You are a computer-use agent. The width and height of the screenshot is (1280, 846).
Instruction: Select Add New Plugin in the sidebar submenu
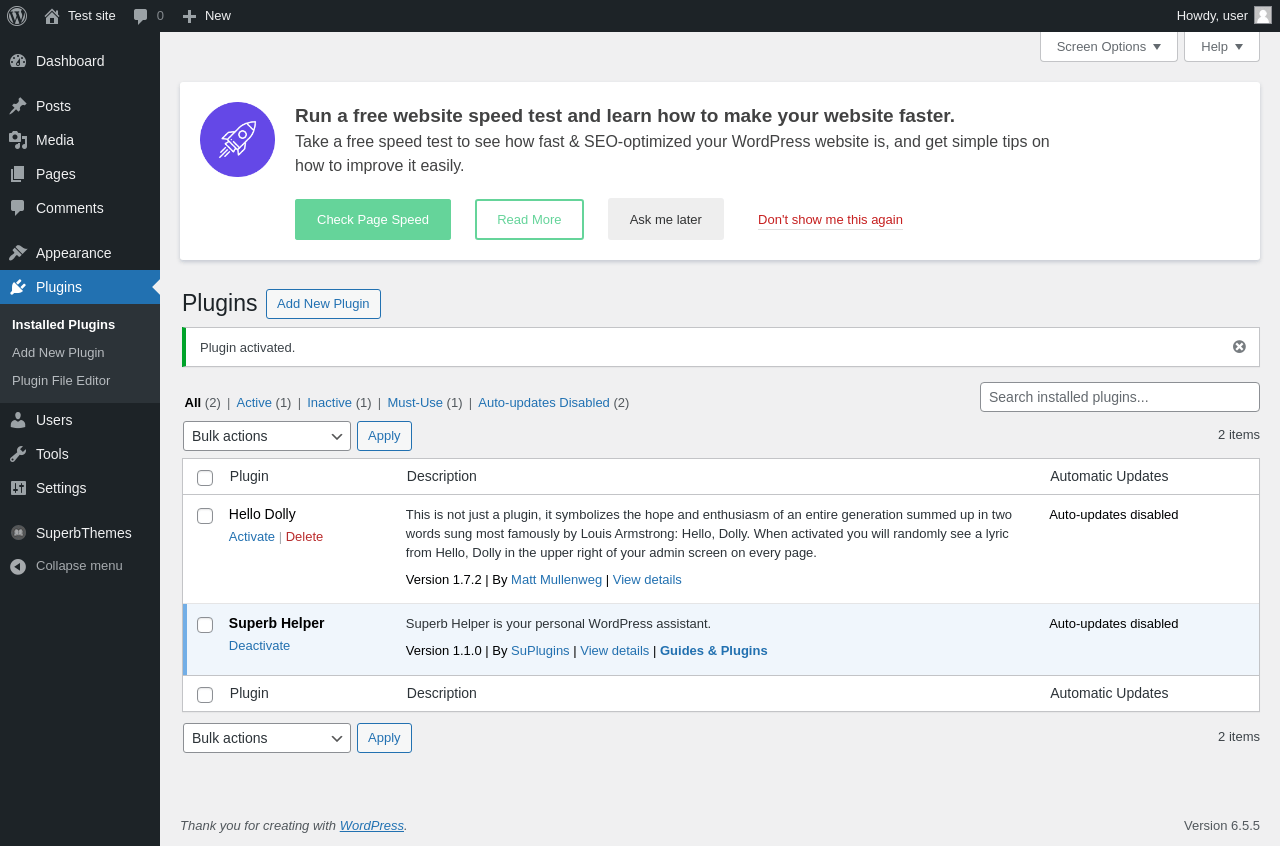coord(58,353)
